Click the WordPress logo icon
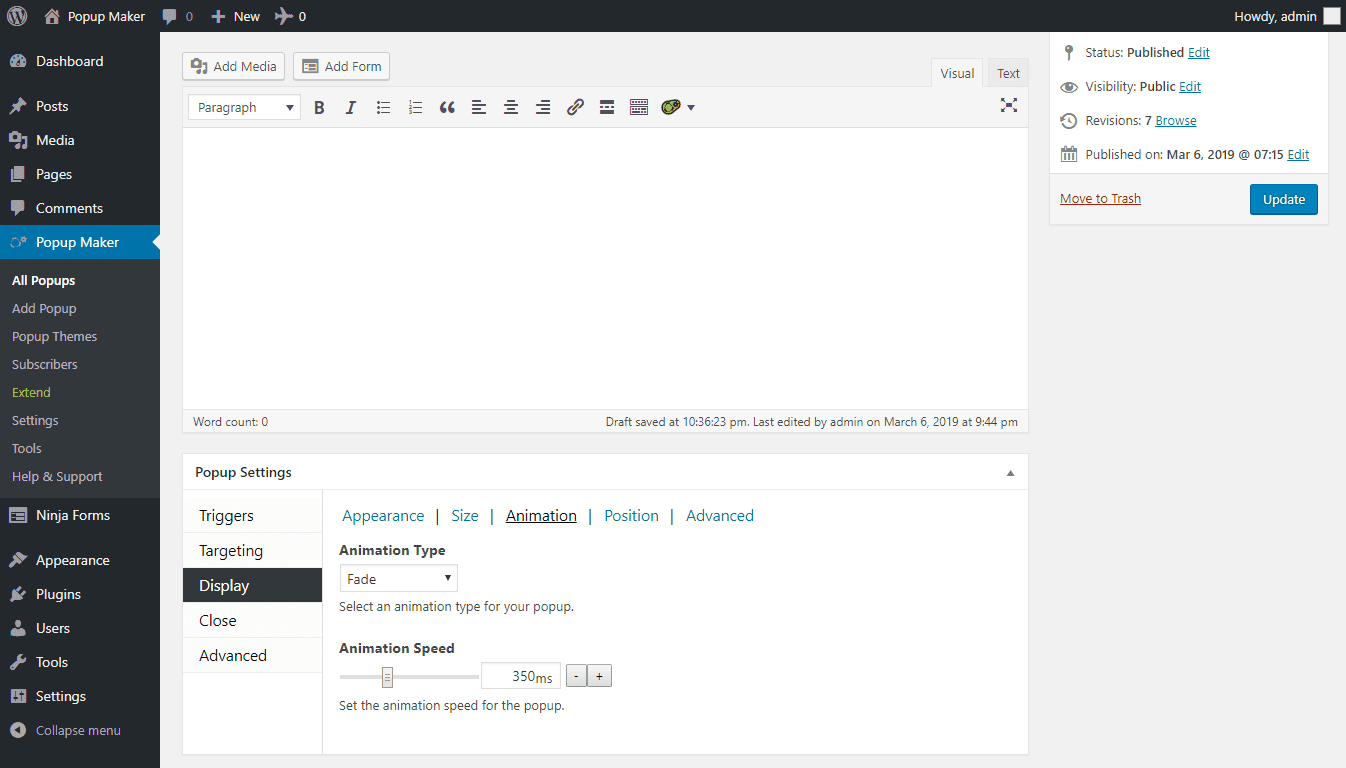The image size is (1346, 768). 17,16
